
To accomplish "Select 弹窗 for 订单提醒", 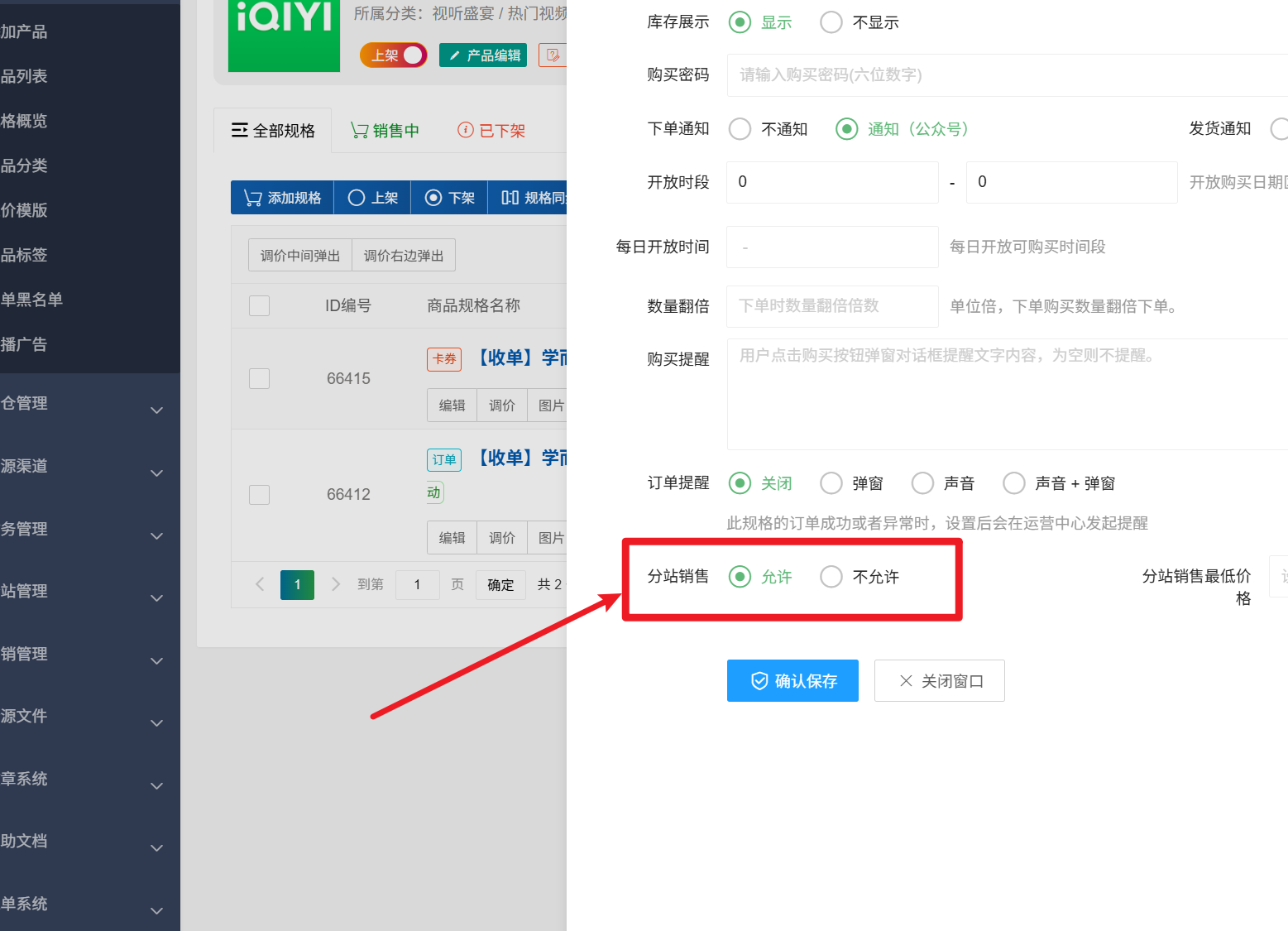I will point(852,483).
